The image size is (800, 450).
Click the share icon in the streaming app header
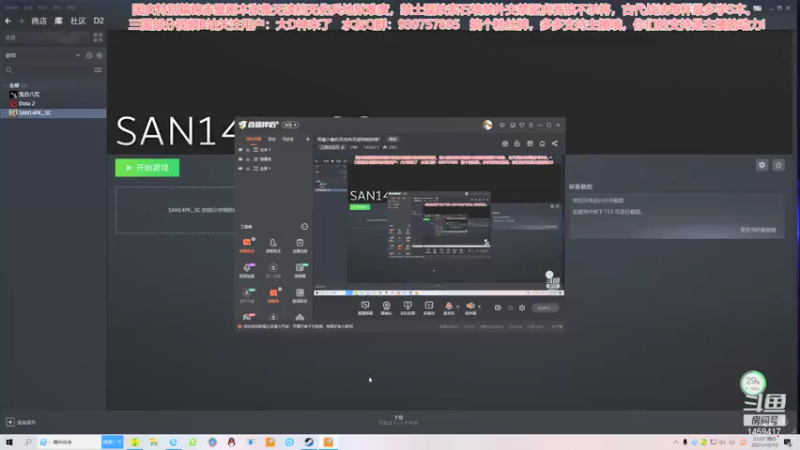[555, 143]
